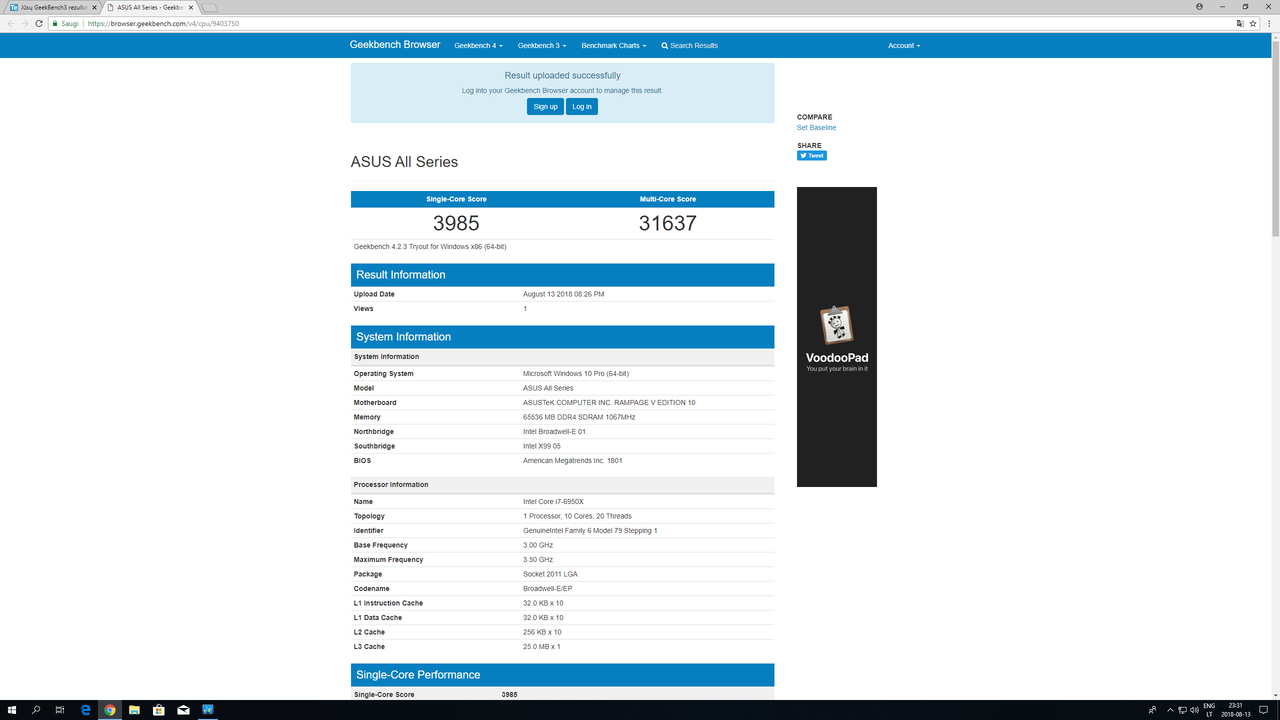This screenshot has height=720, width=1280.
Task: Click the Chrome icon on the taskbar
Action: 110,710
